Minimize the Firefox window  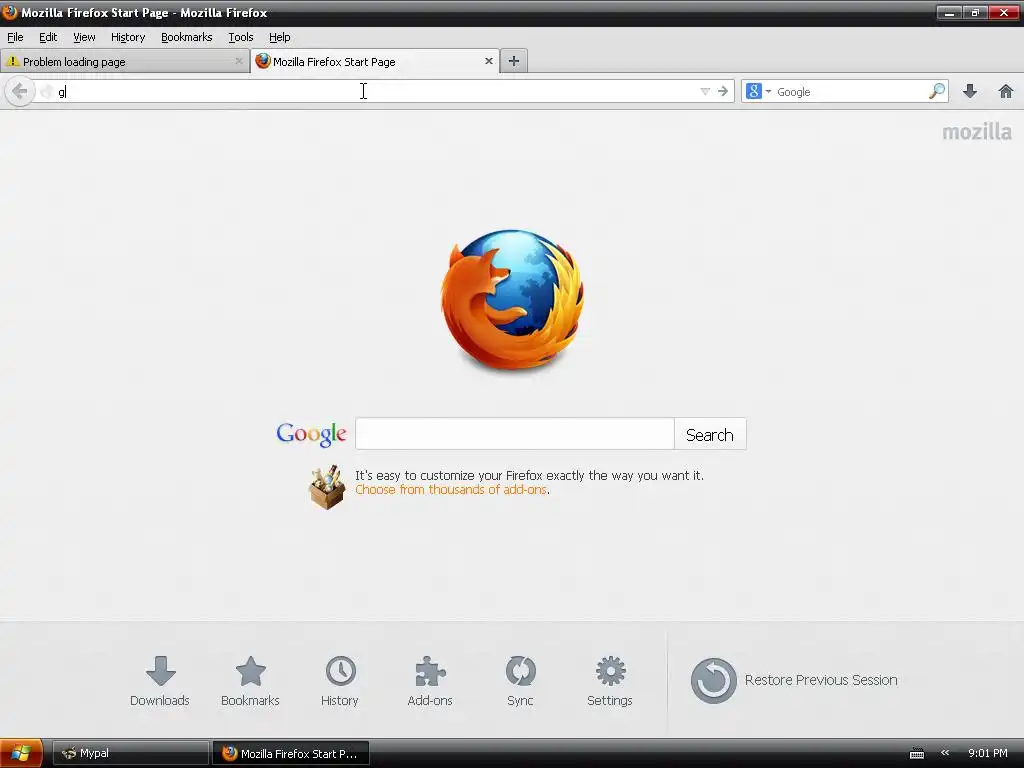click(949, 12)
